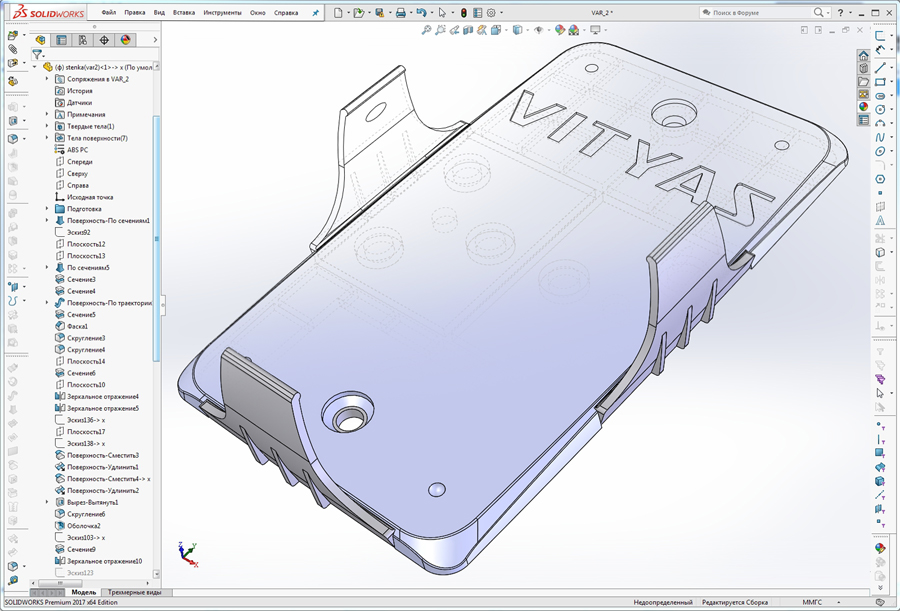Open the ММГС units selector in status bar
The width and height of the screenshot is (900, 611).
[x=812, y=602]
